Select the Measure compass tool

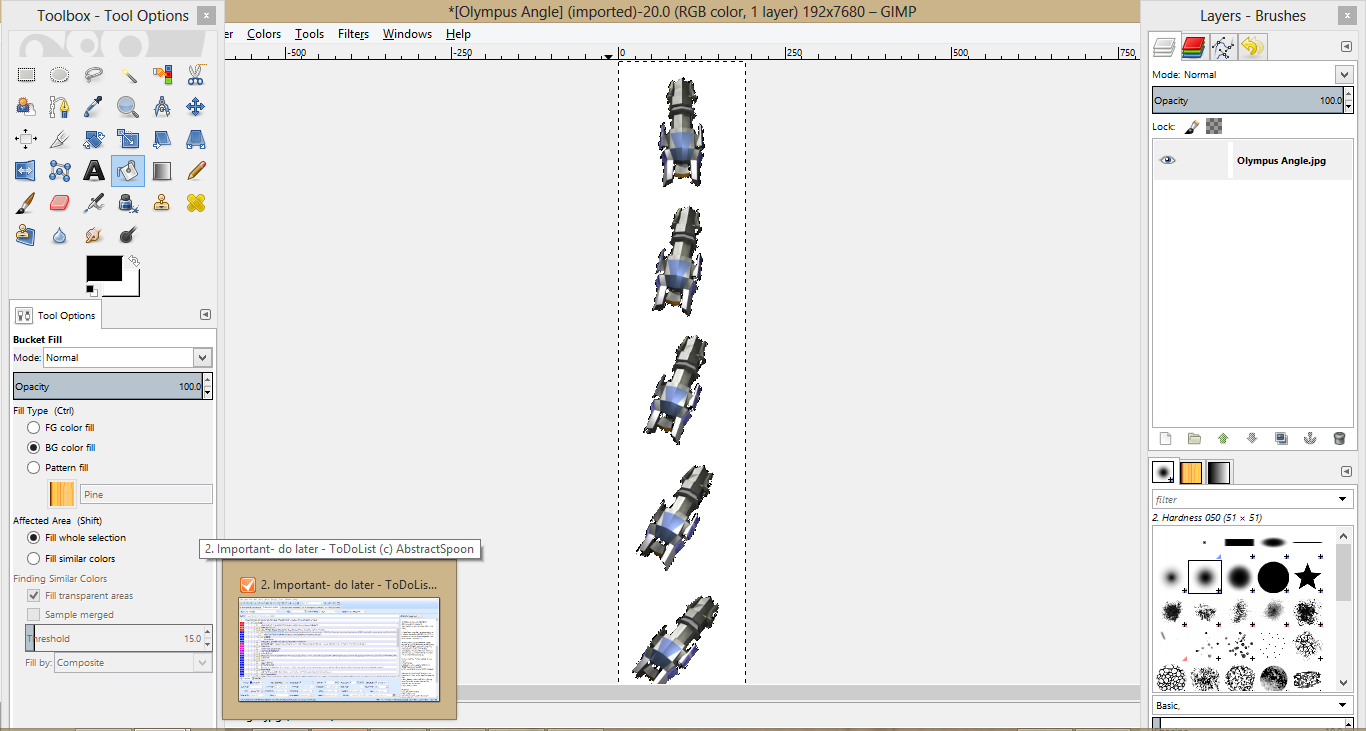pyautogui.click(x=162, y=107)
